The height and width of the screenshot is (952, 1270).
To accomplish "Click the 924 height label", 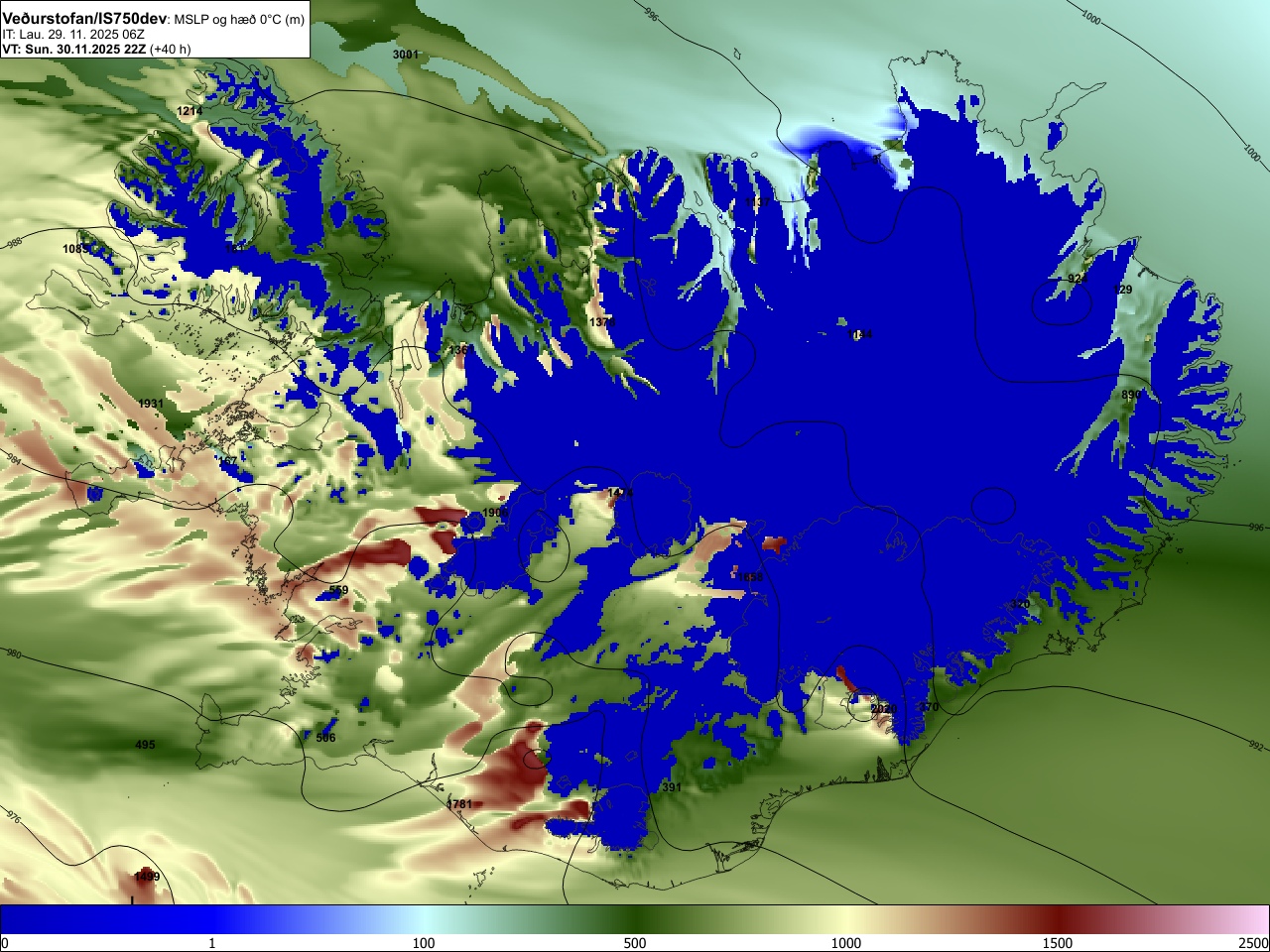I will 1078,280.
